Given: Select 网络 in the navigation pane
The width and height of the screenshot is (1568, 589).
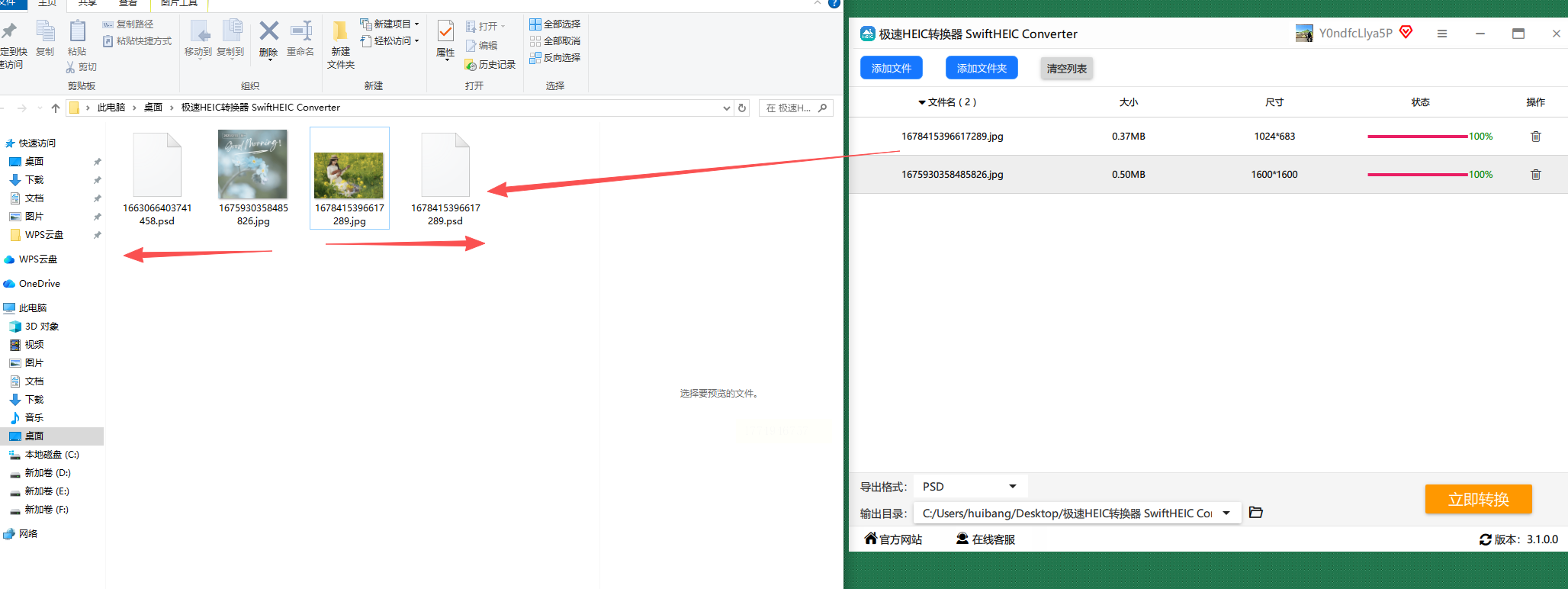Looking at the screenshot, I should point(28,534).
